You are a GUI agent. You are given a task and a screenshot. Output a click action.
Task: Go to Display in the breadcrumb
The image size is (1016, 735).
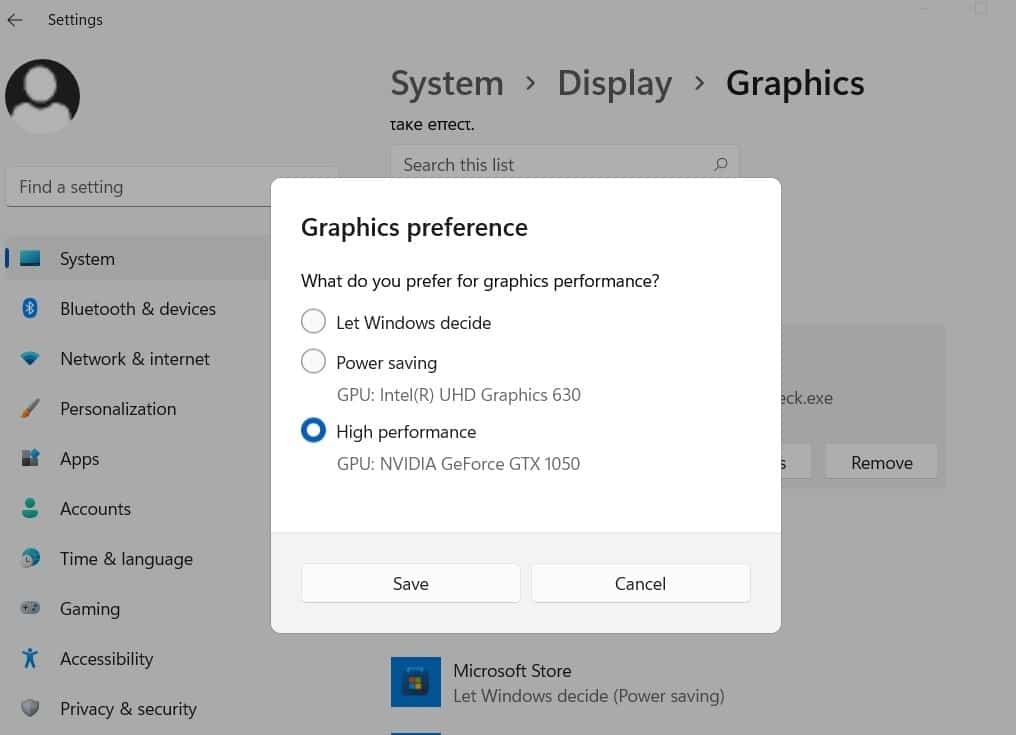pyautogui.click(x=614, y=83)
